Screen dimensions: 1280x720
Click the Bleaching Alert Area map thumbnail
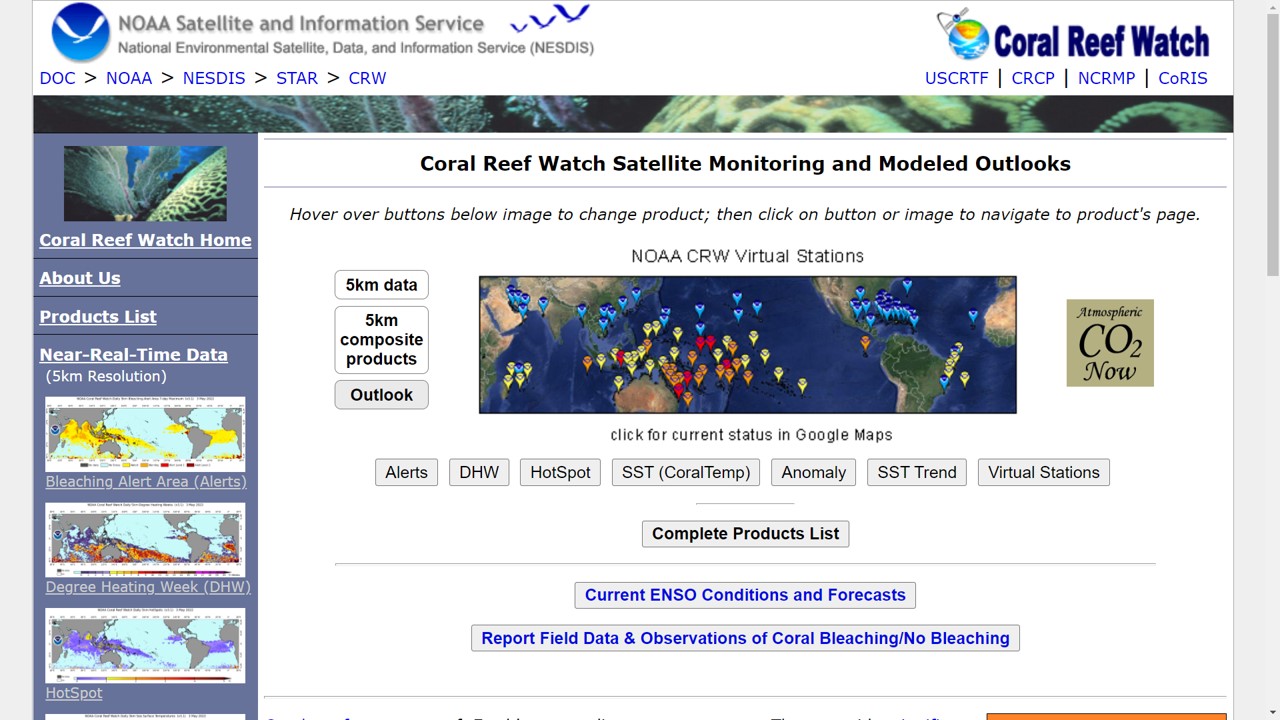pos(145,434)
